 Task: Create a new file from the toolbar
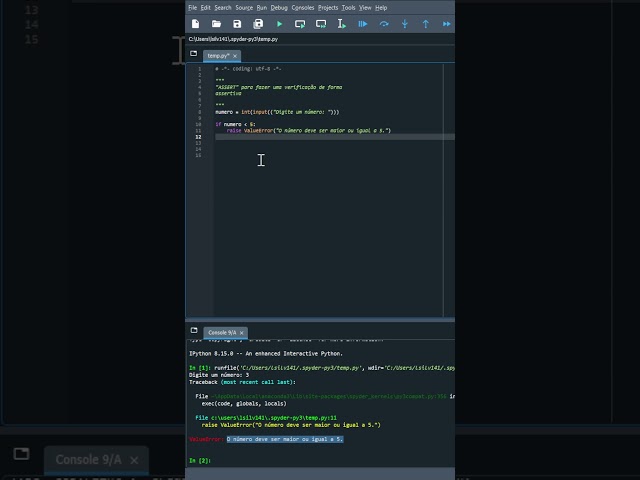click(x=196, y=24)
